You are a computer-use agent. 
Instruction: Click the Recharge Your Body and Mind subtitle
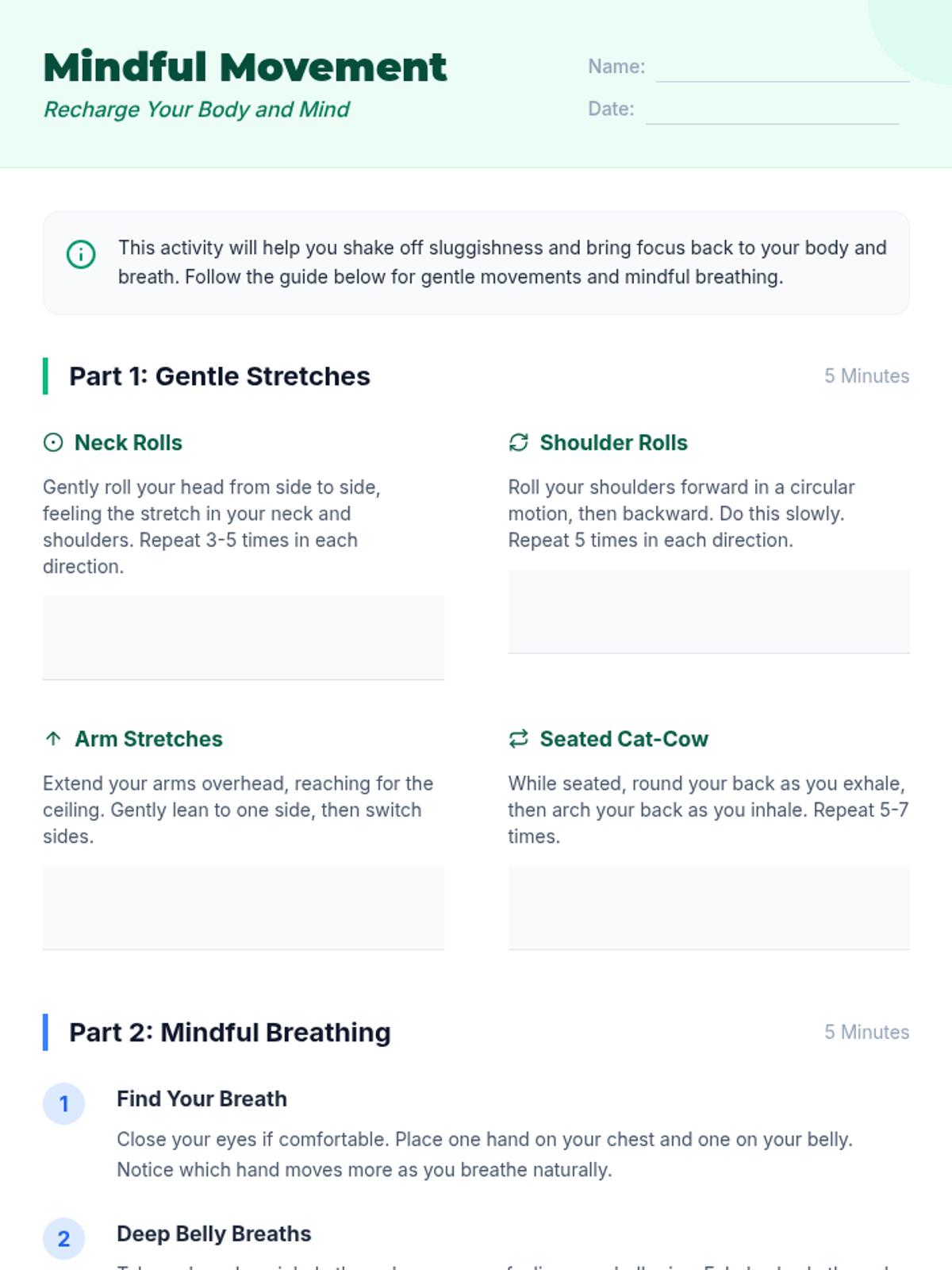pyautogui.click(x=197, y=110)
